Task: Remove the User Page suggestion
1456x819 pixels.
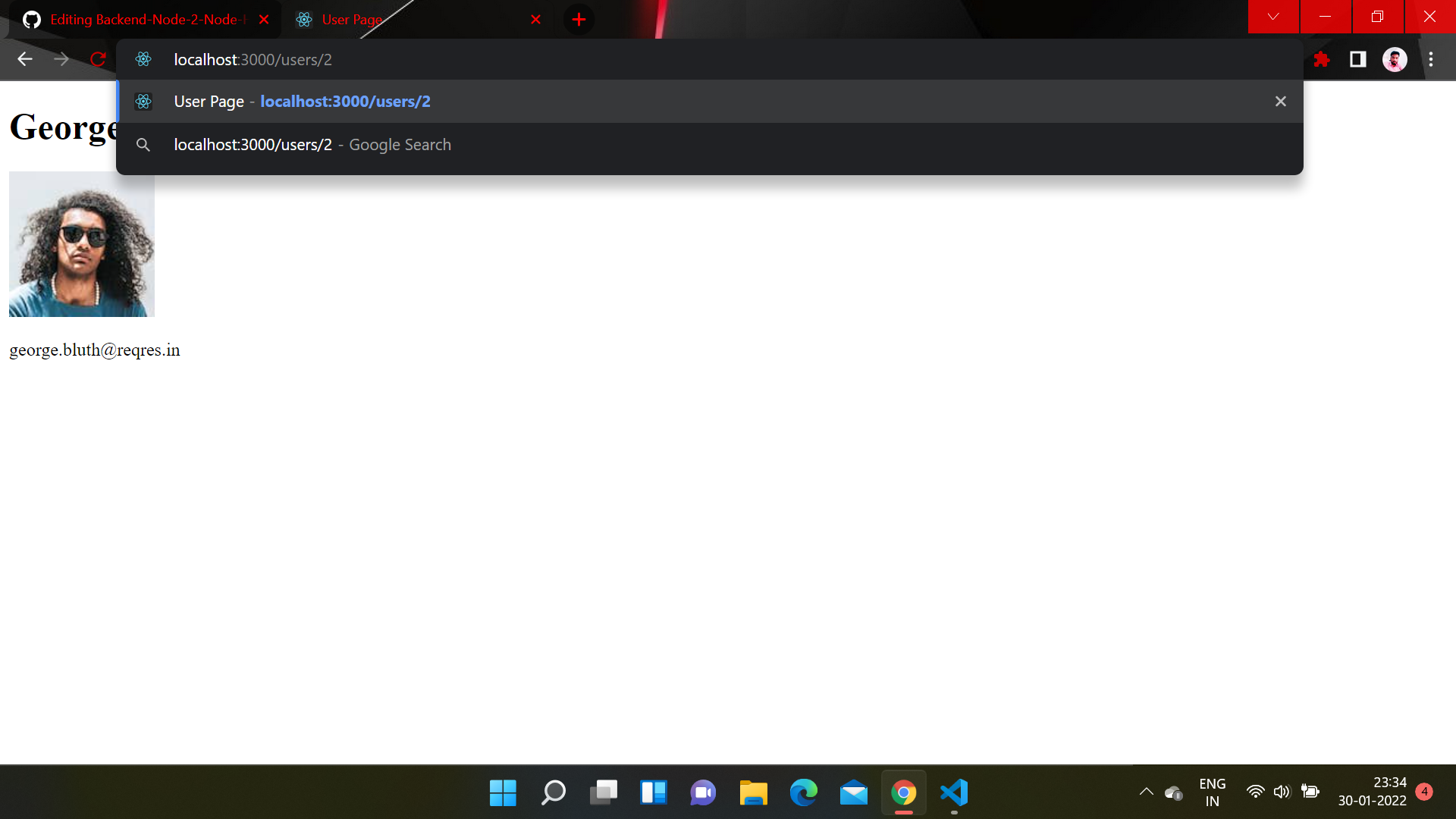Action: tap(1281, 102)
